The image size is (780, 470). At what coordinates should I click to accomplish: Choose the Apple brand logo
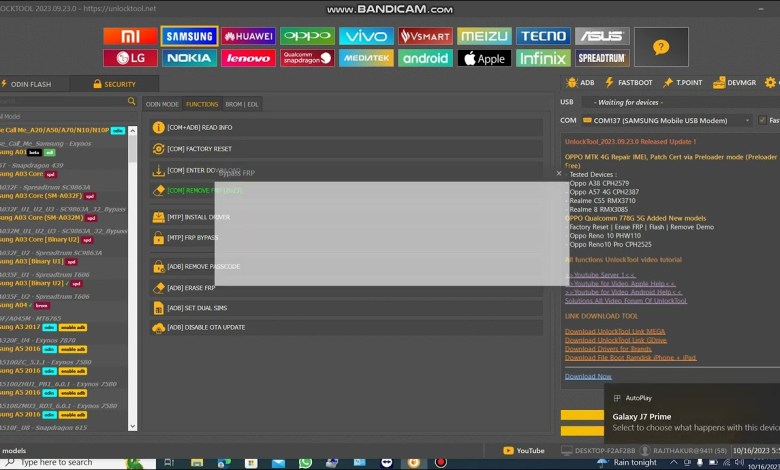(x=485, y=58)
